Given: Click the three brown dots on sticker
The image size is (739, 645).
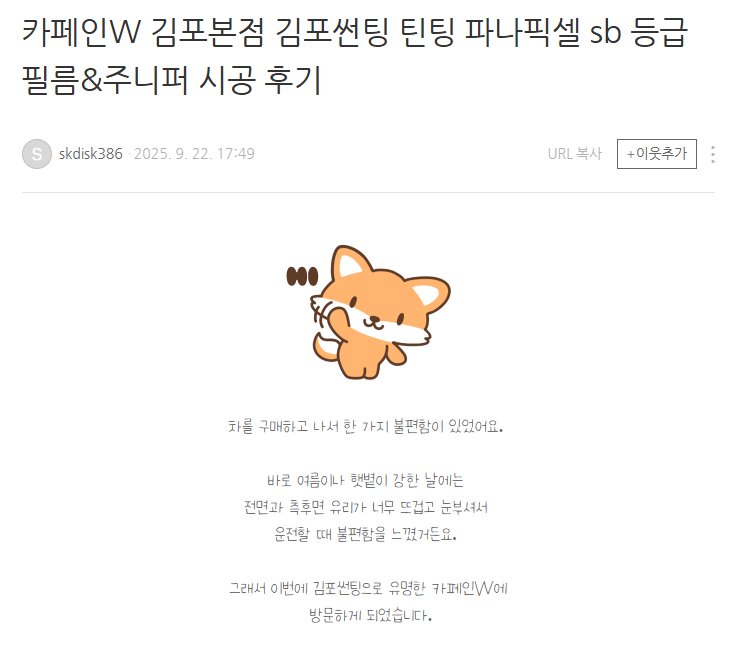Looking at the screenshot, I should click(x=302, y=277).
